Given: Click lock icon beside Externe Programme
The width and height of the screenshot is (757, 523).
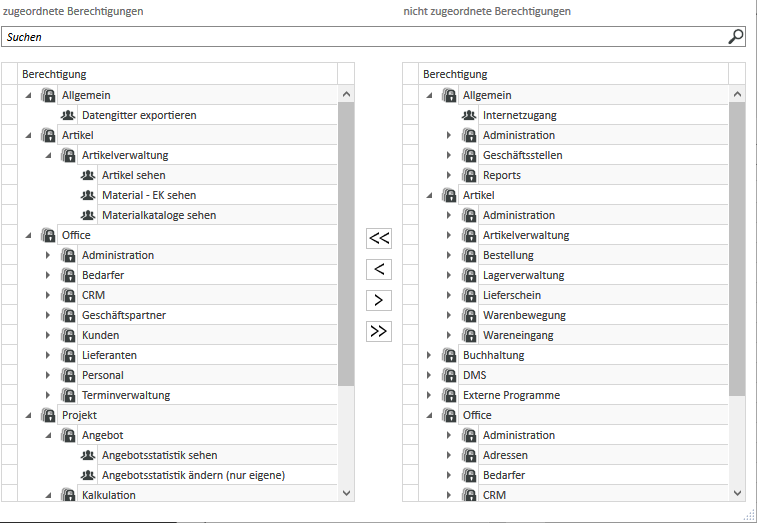Looking at the screenshot, I should click(x=449, y=395).
